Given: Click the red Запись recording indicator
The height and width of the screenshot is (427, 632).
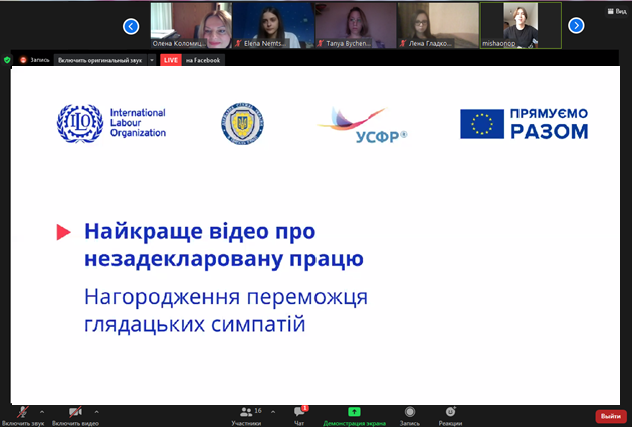Looking at the screenshot, I should 35,60.
